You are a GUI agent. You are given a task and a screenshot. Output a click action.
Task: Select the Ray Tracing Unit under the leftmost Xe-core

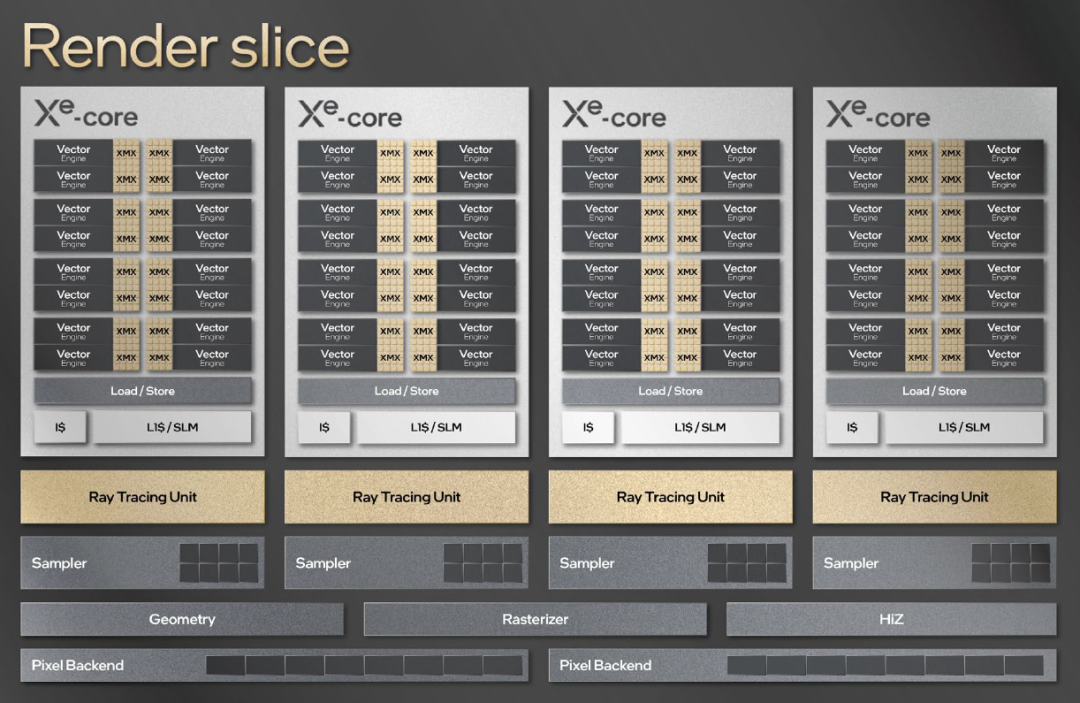pyautogui.click(x=143, y=496)
